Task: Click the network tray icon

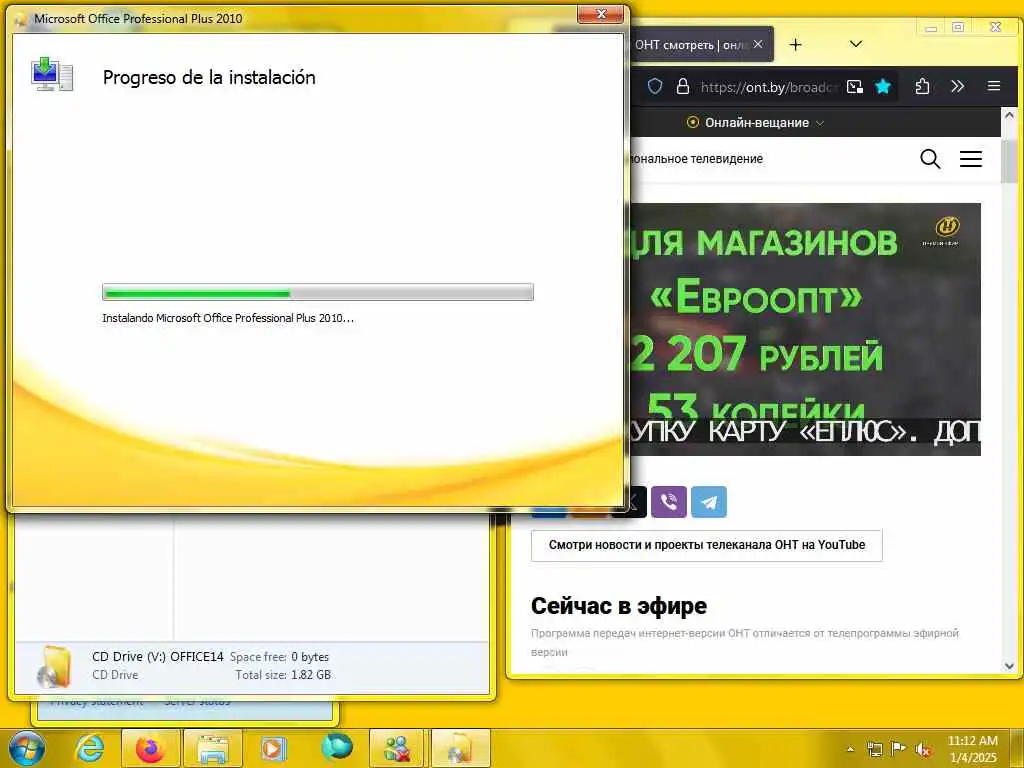Action: click(x=874, y=749)
